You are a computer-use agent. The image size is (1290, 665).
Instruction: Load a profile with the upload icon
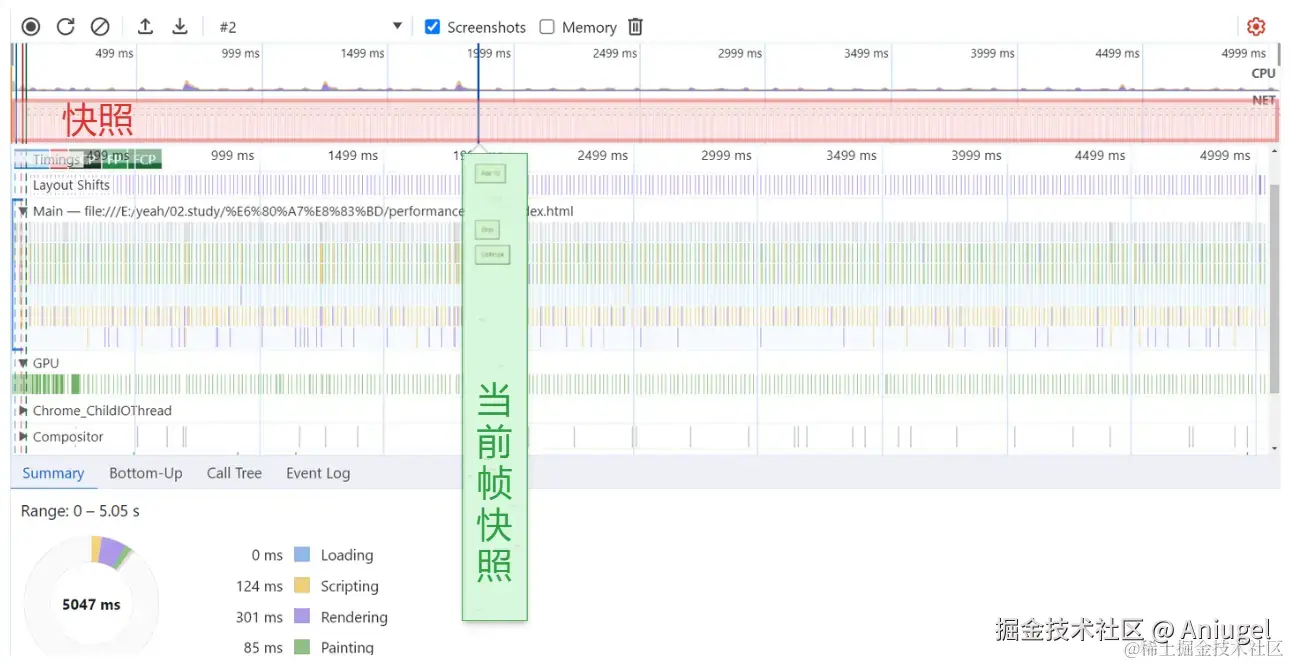tap(145, 27)
